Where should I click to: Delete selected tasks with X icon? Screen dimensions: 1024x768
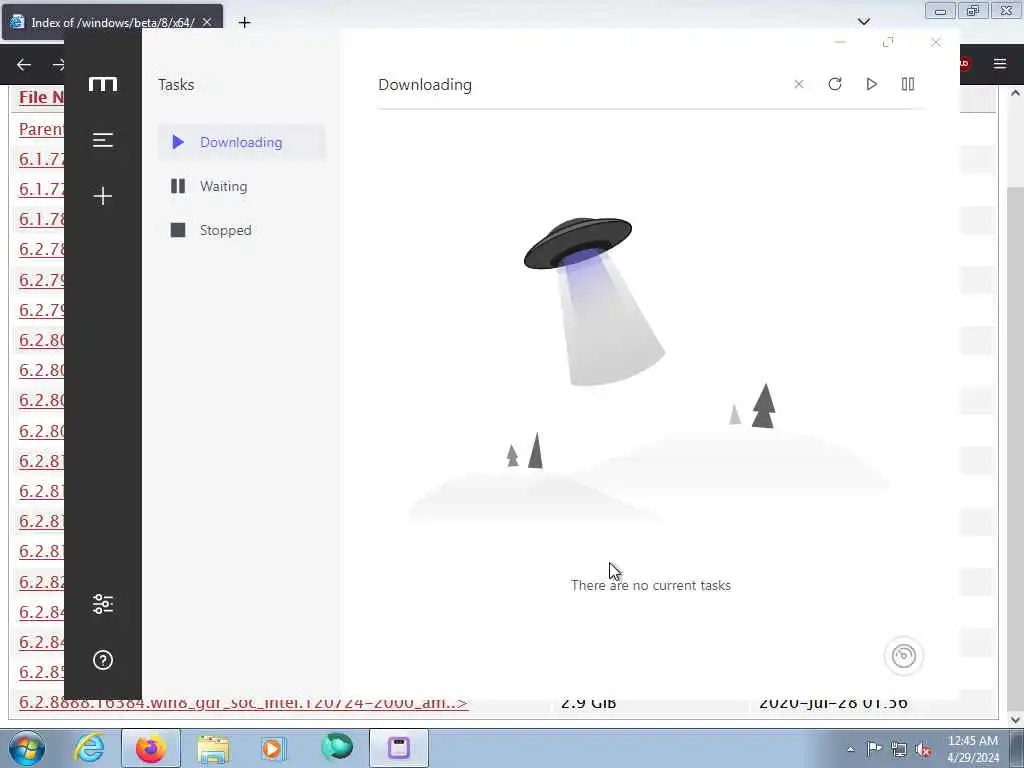[799, 84]
